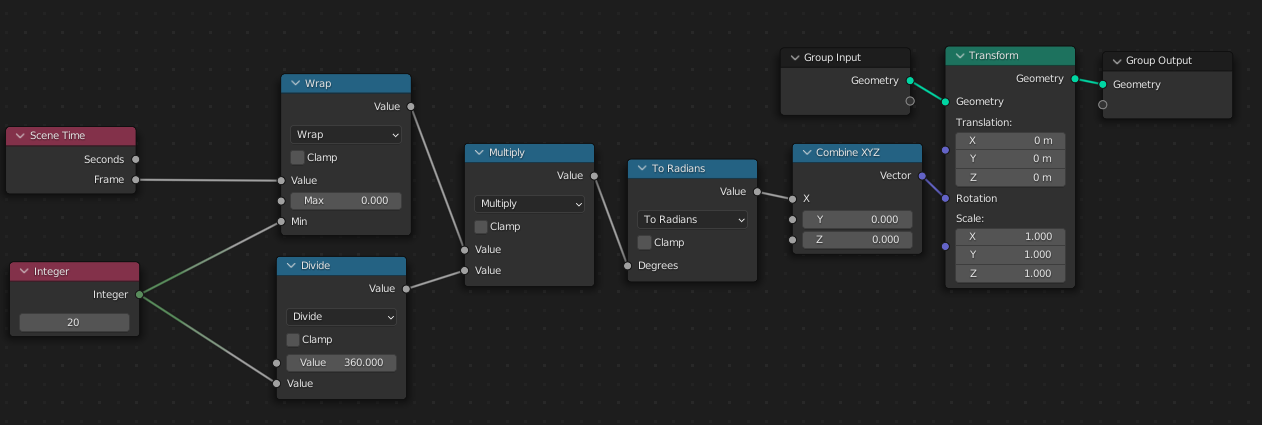Click the Transform Scale X field
This screenshot has height=425, width=1262.
(x=1010, y=236)
